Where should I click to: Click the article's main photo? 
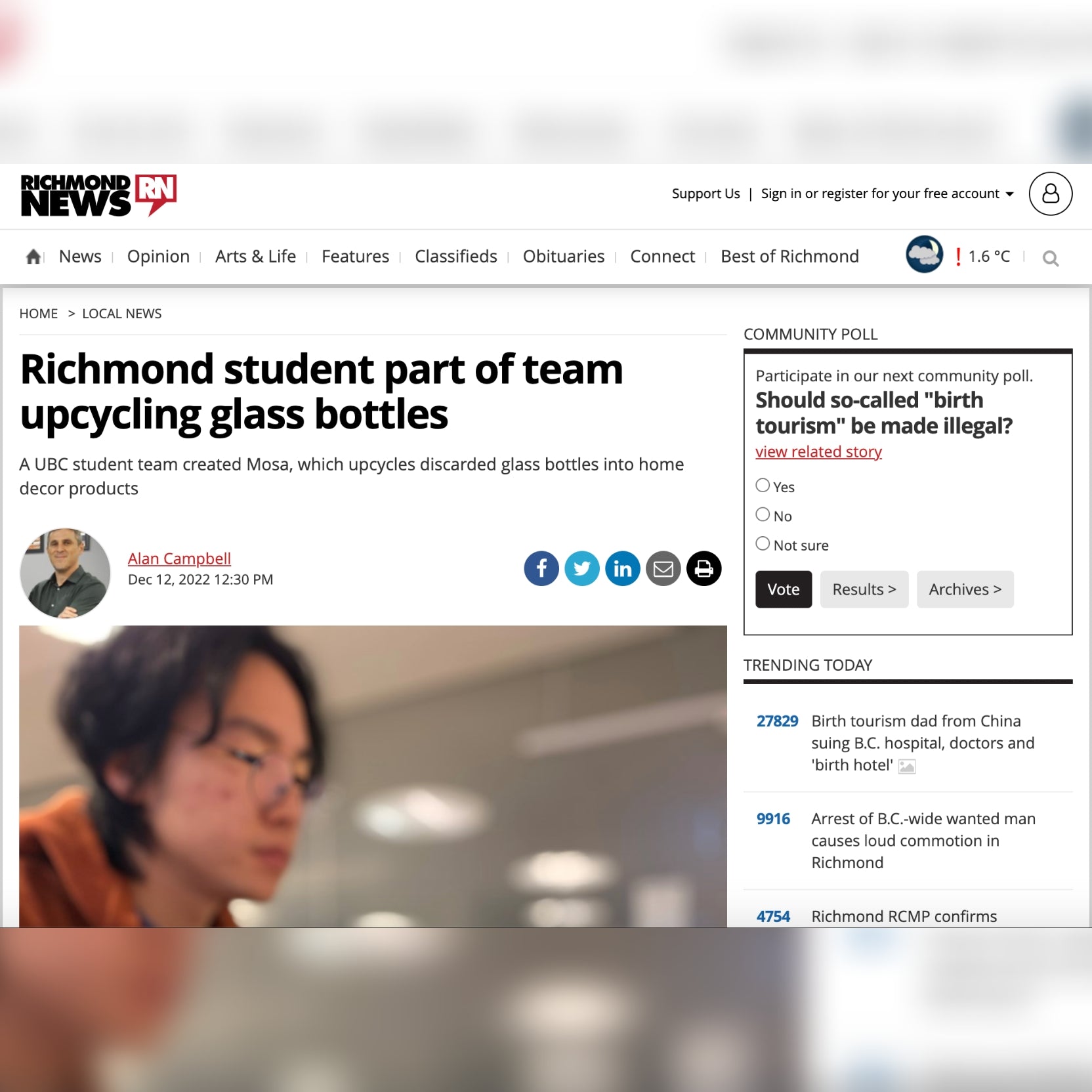(373, 776)
